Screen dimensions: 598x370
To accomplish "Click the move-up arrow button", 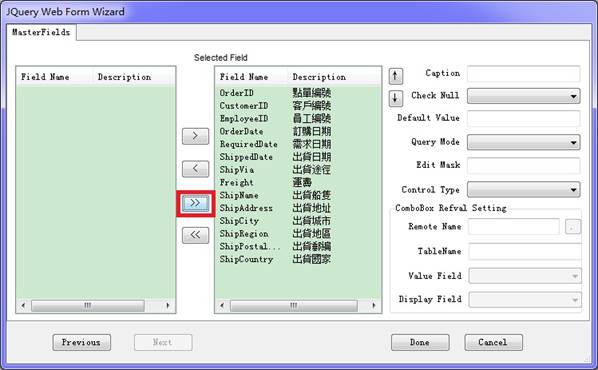I will pos(395,76).
